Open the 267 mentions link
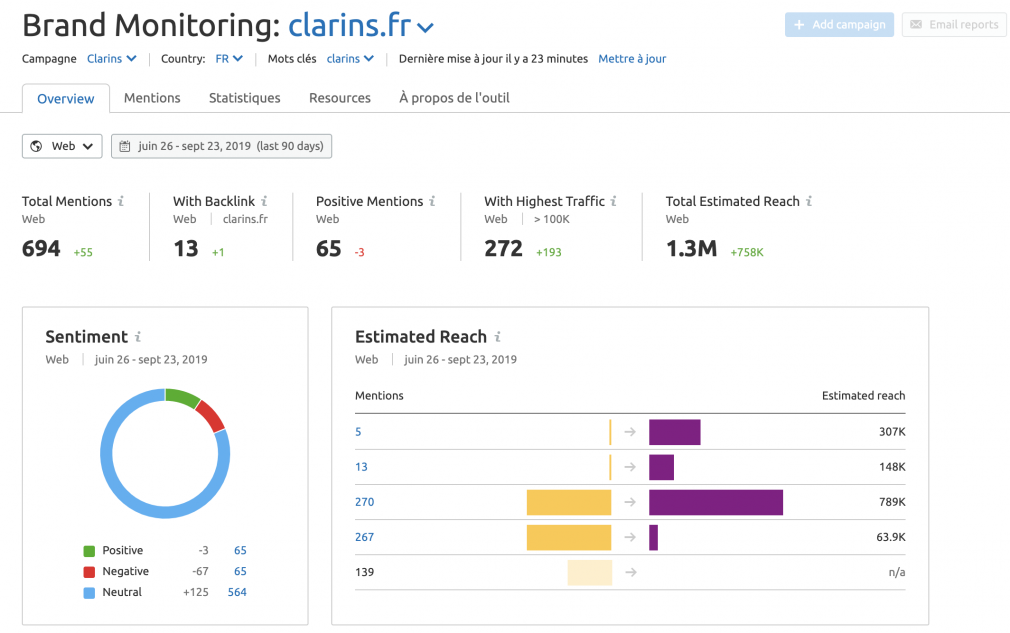The width and height of the screenshot is (1010, 633). coord(365,537)
